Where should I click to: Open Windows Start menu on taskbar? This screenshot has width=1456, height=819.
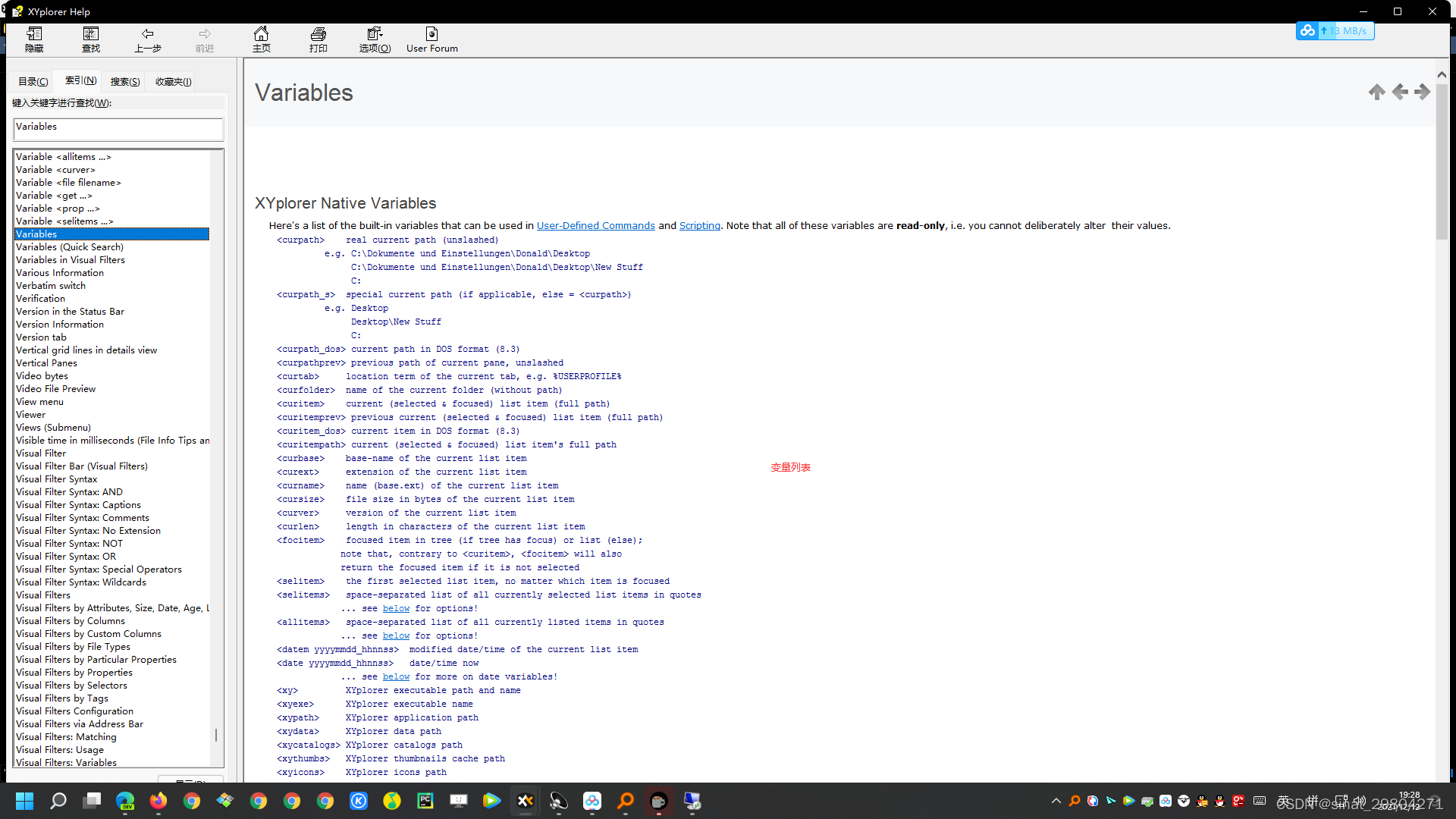click(24, 801)
